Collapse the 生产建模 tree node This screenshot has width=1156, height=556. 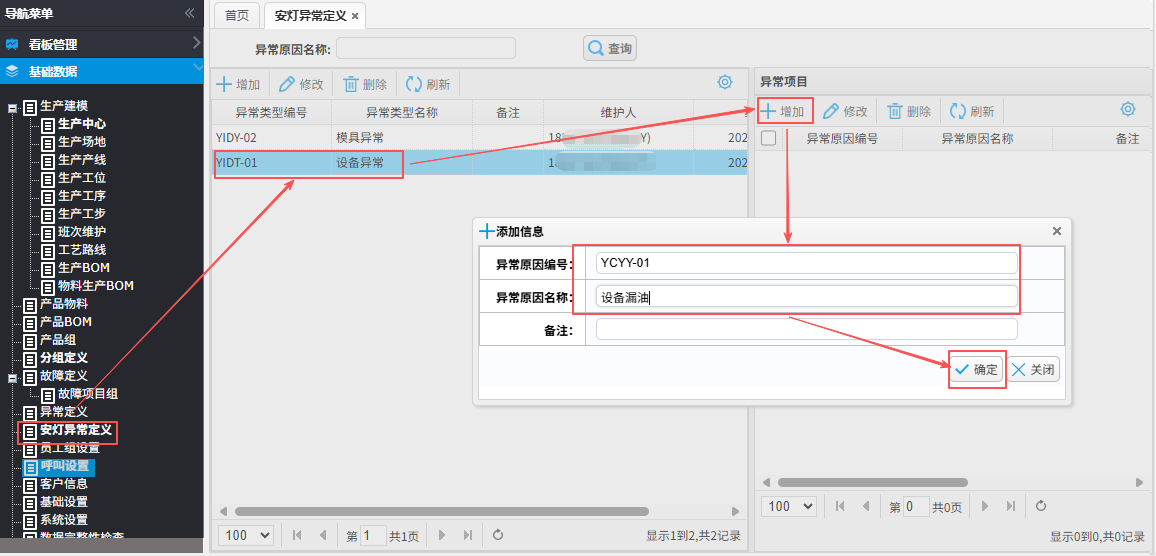pos(12,106)
